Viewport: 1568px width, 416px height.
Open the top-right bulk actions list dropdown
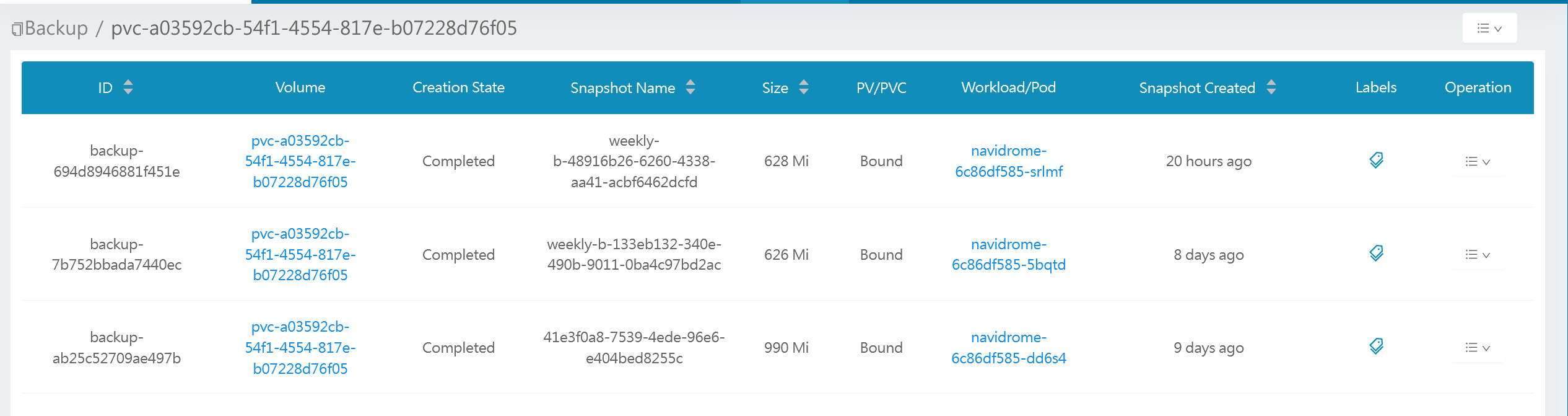click(x=1489, y=29)
